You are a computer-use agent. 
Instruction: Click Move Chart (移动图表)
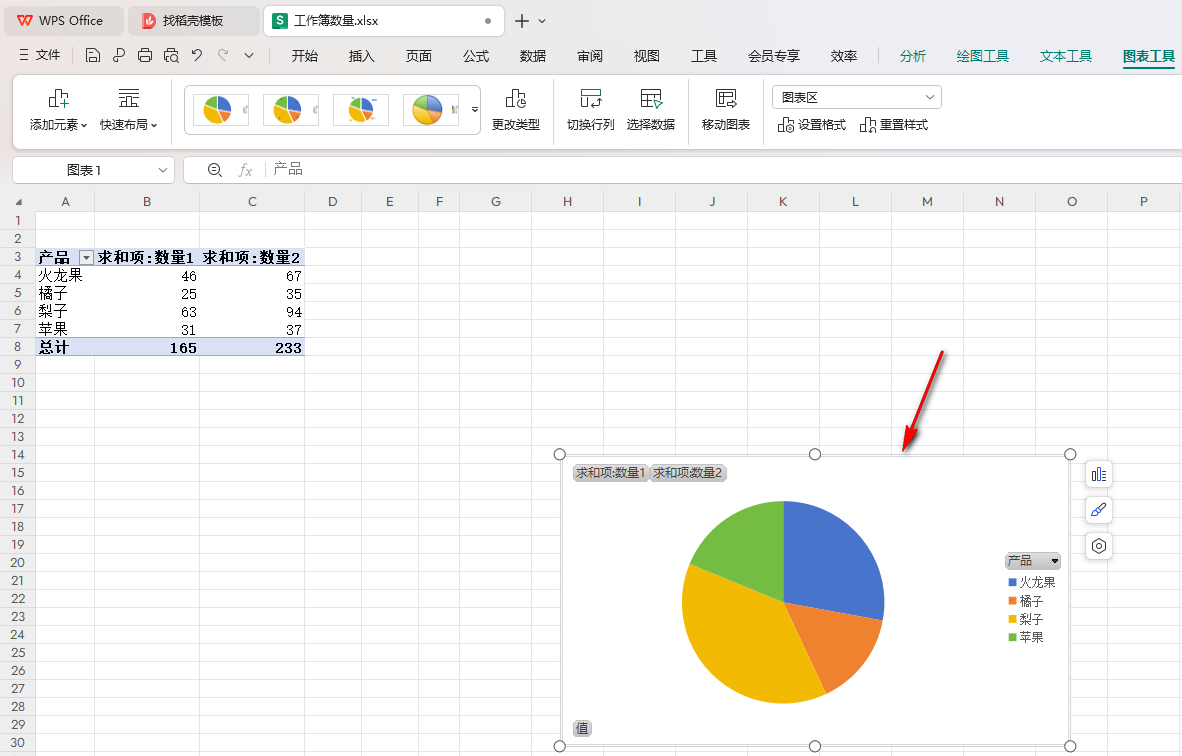pos(726,110)
